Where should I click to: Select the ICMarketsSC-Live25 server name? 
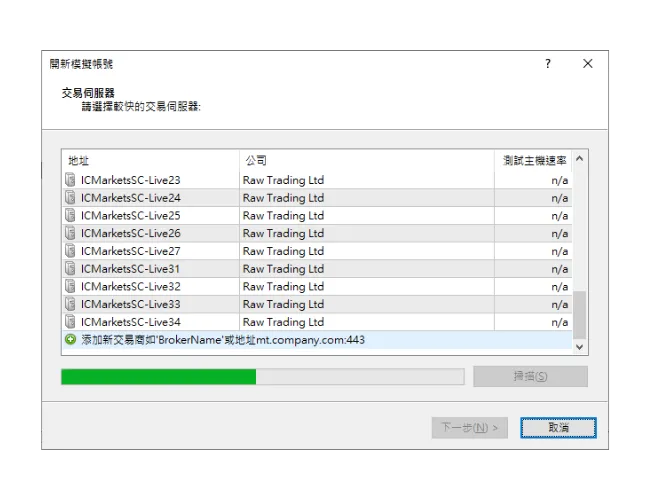(131, 216)
